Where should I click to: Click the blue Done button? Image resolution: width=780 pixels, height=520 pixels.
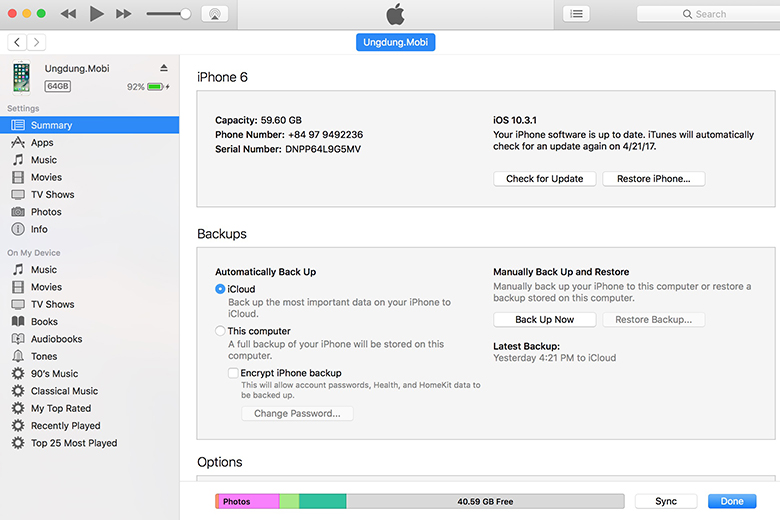pos(732,501)
